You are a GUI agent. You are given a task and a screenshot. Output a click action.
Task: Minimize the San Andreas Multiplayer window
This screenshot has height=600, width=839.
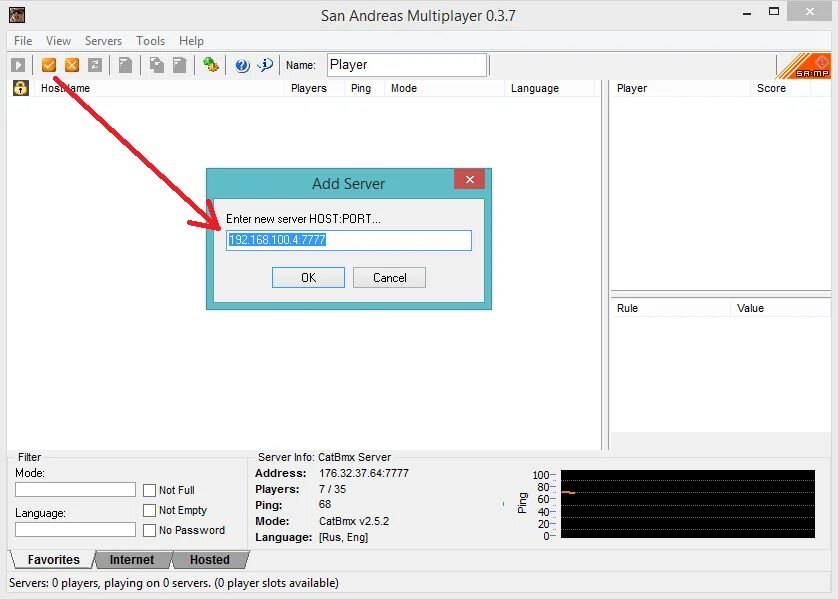(747, 13)
